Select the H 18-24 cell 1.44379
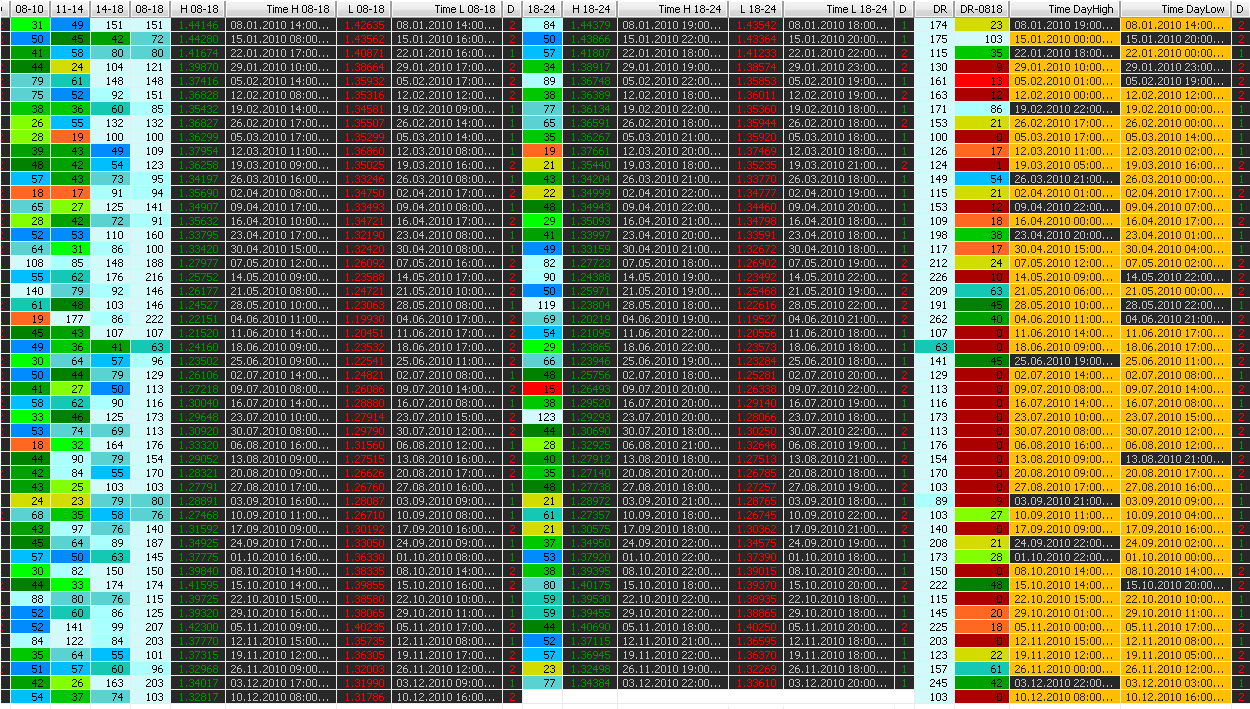Viewport: 1250px width, 709px height. coord(589,24)
